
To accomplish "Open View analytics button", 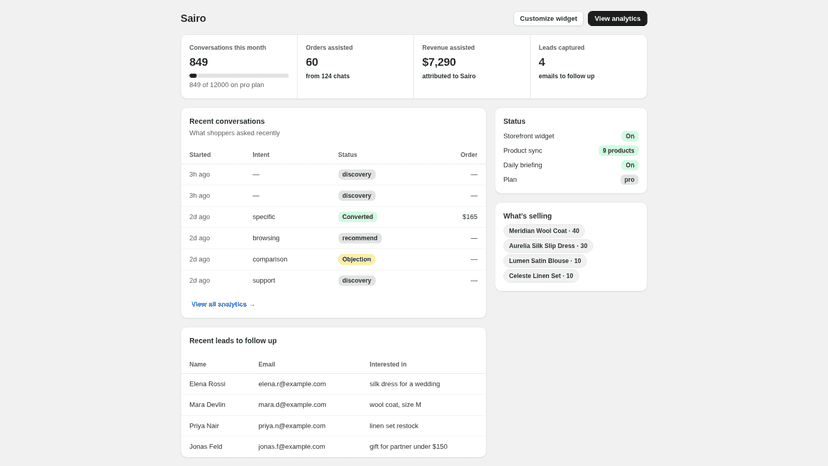I will [x=617, y=18].
